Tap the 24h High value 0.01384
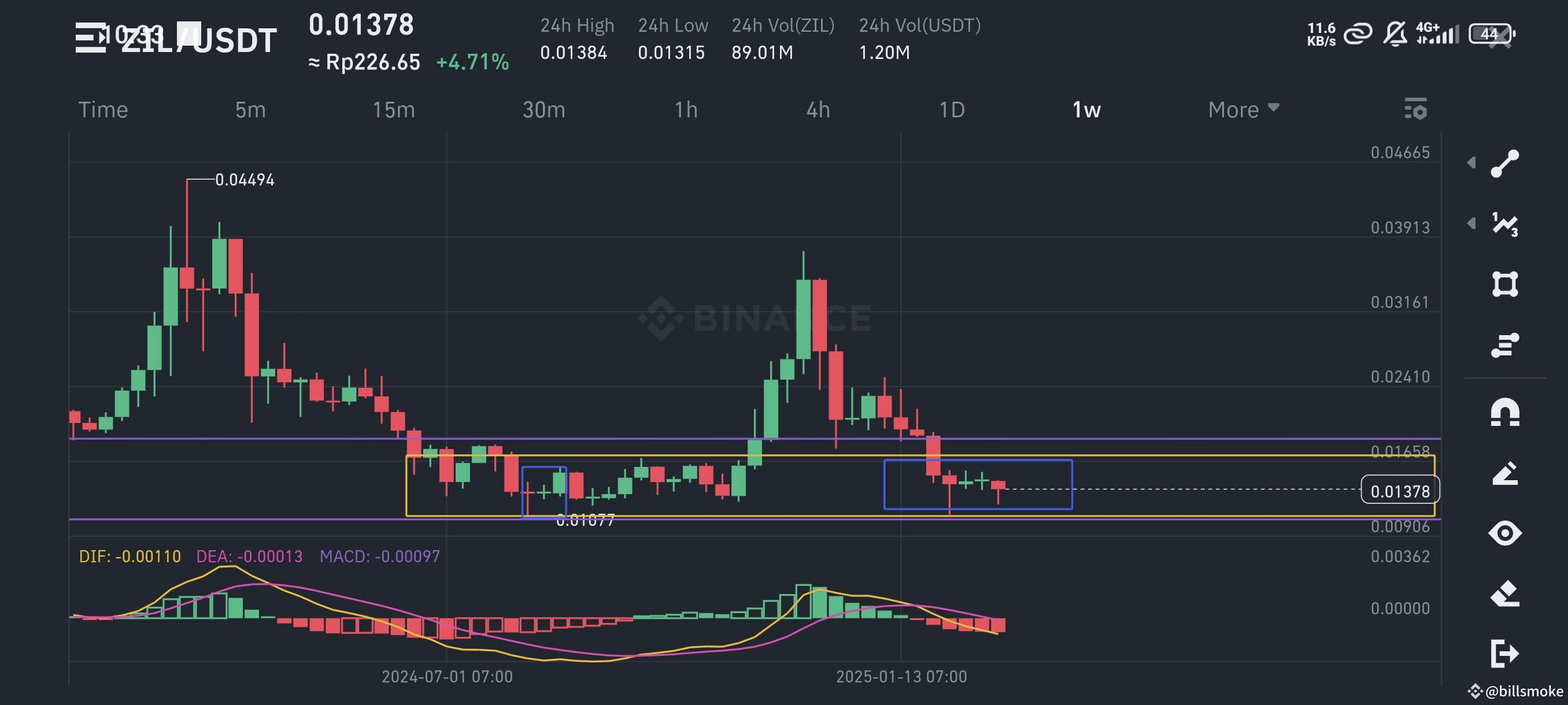The width and height of the screenshot is (1568, 705). click(574, 53)
